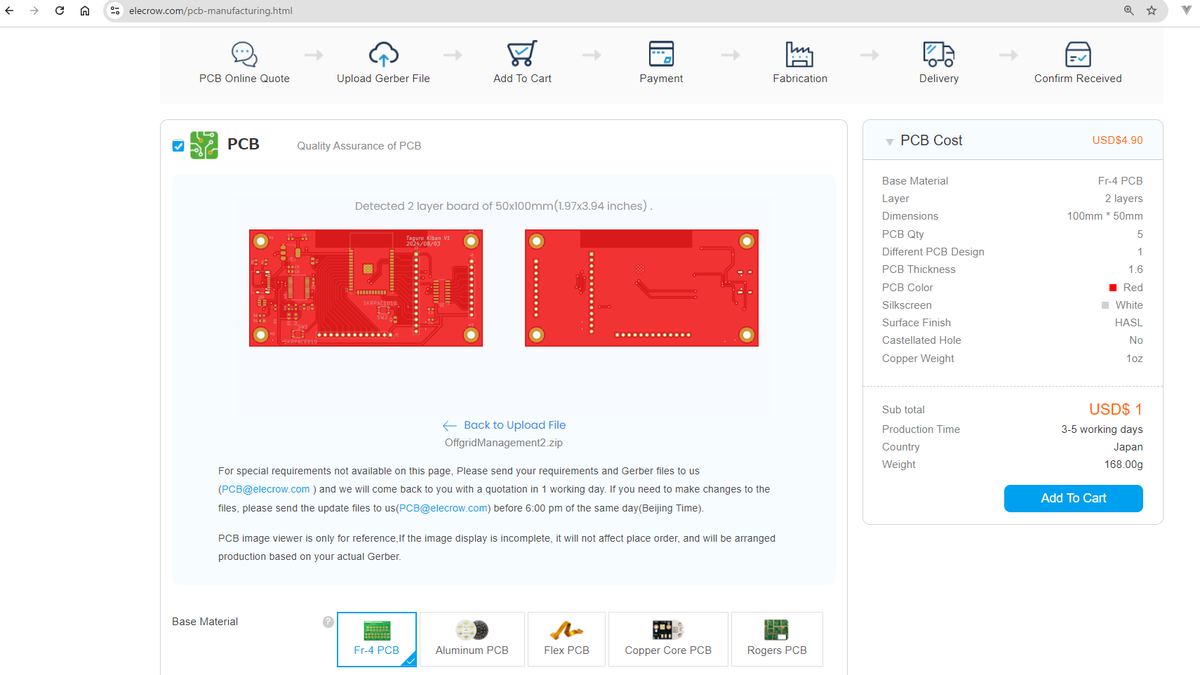Click the red PCB Color swatch
Image resolution: width=1200 pixels, height=675 pixels.
tap(1113, 288)
